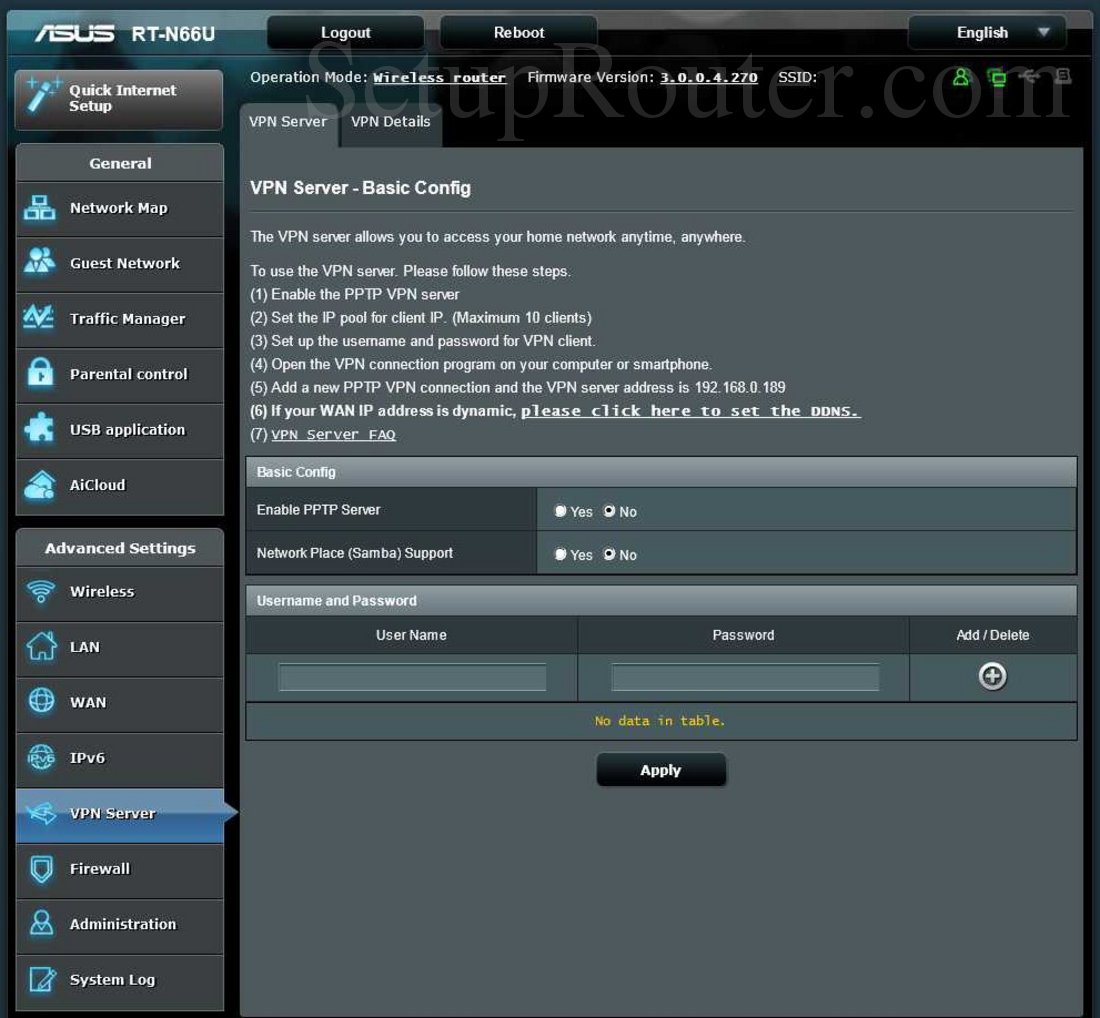This screenshot has width=1100, height=1018.
Task: Click the green user status icon
Action: click(x=961, y=77)
